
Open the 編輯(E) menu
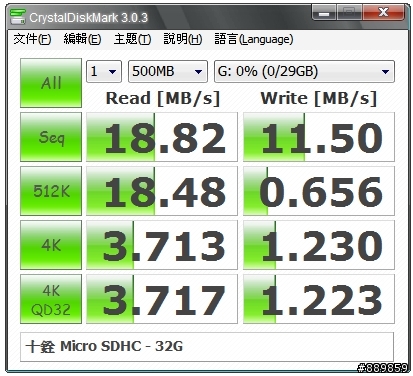tap(82, 39)
